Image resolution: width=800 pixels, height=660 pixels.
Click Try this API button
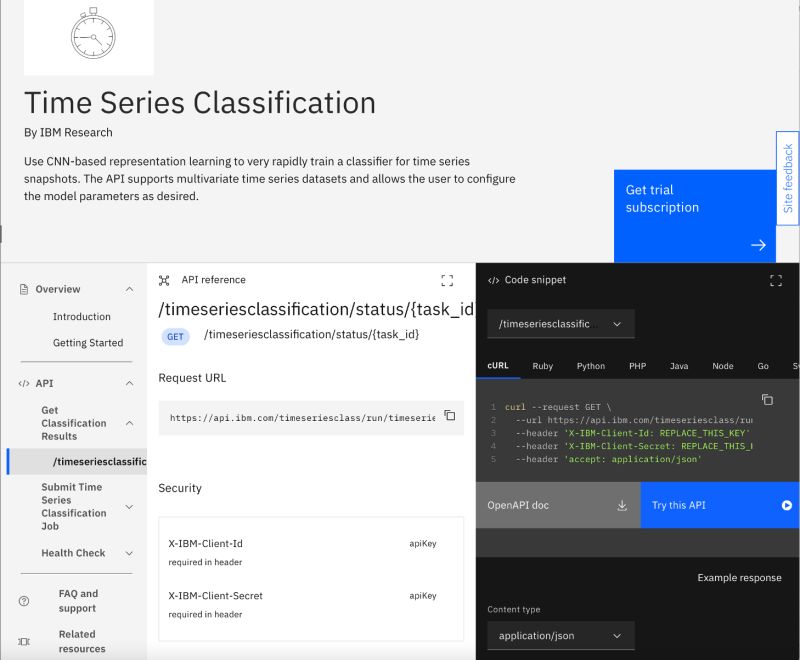(719, 505)
